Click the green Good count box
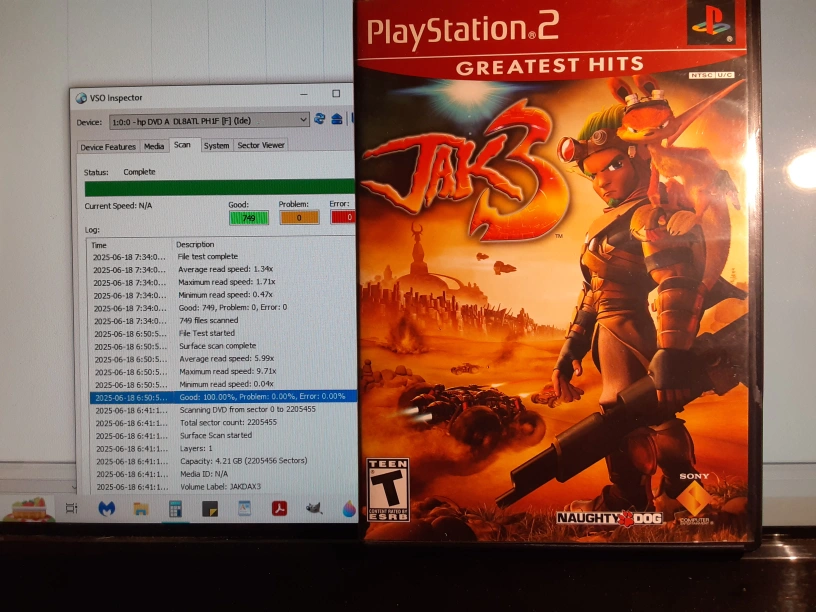 tap(248, 217)
